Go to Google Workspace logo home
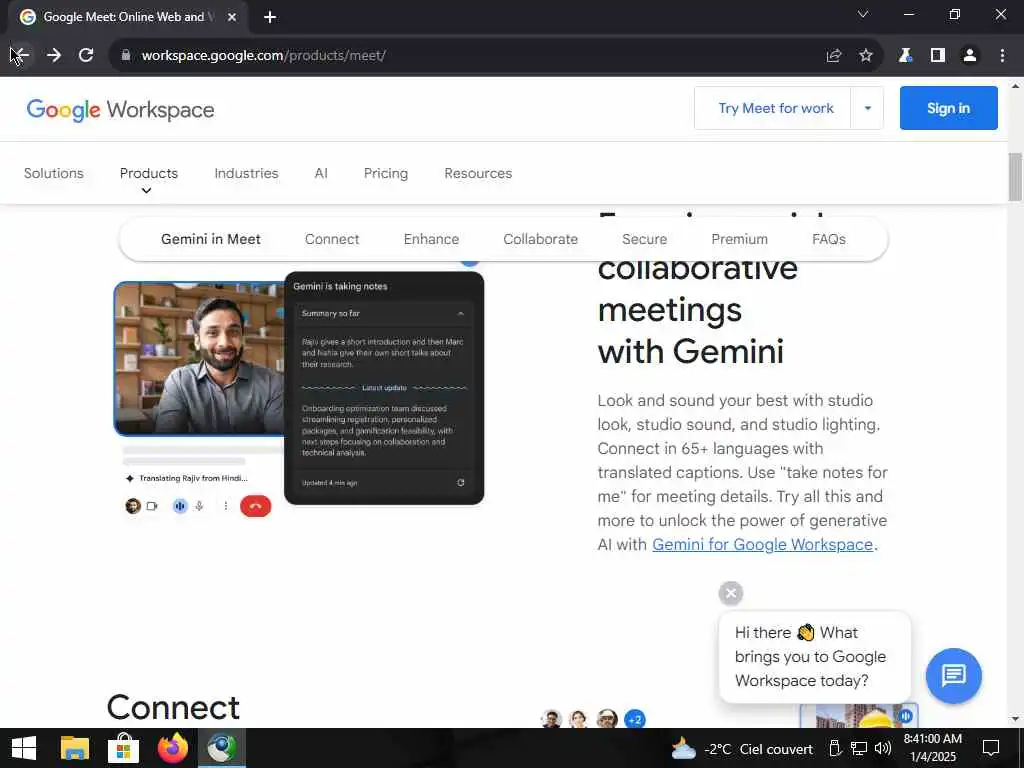This screenshot has width=1024, height=768. [120, 110]
